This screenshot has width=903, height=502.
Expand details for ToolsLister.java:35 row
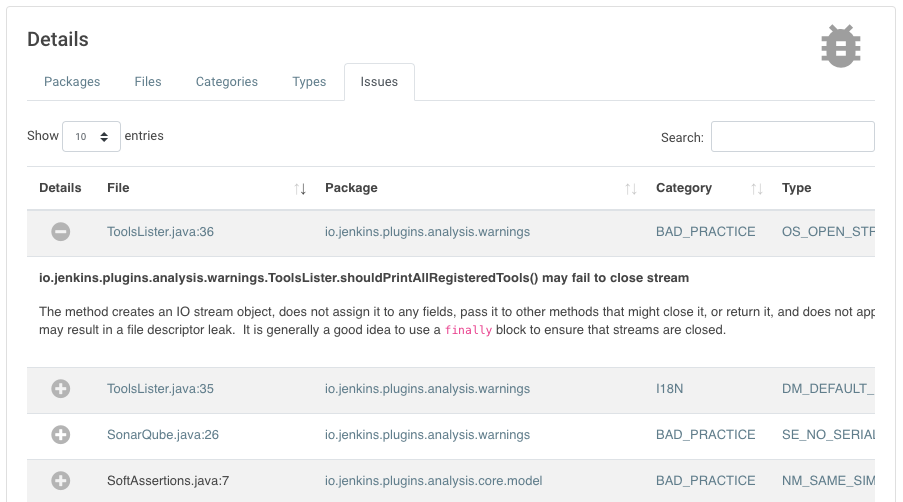[x=61, y=389]
